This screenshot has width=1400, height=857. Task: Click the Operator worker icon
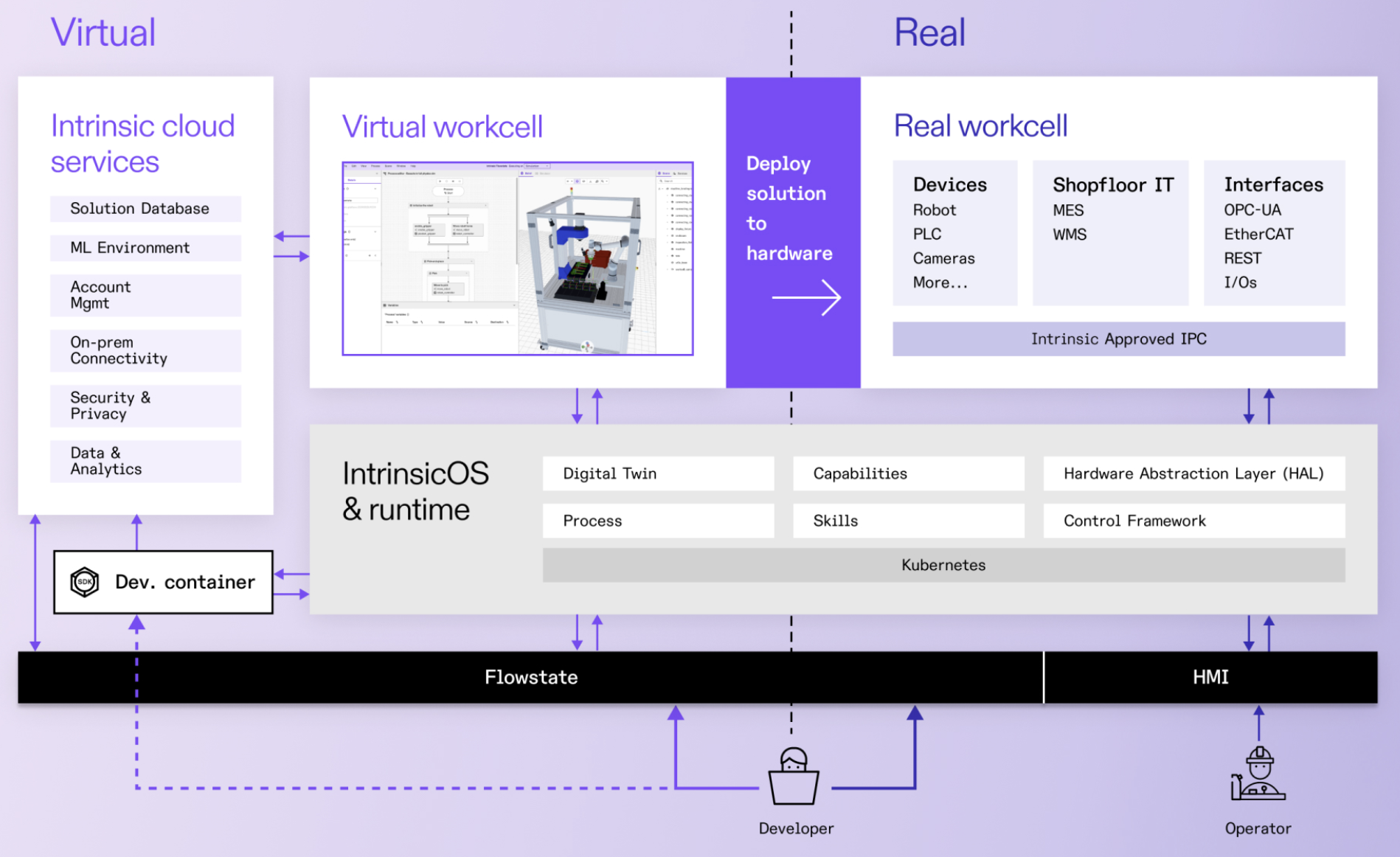pyautogui.click(x=1258, y=774)
